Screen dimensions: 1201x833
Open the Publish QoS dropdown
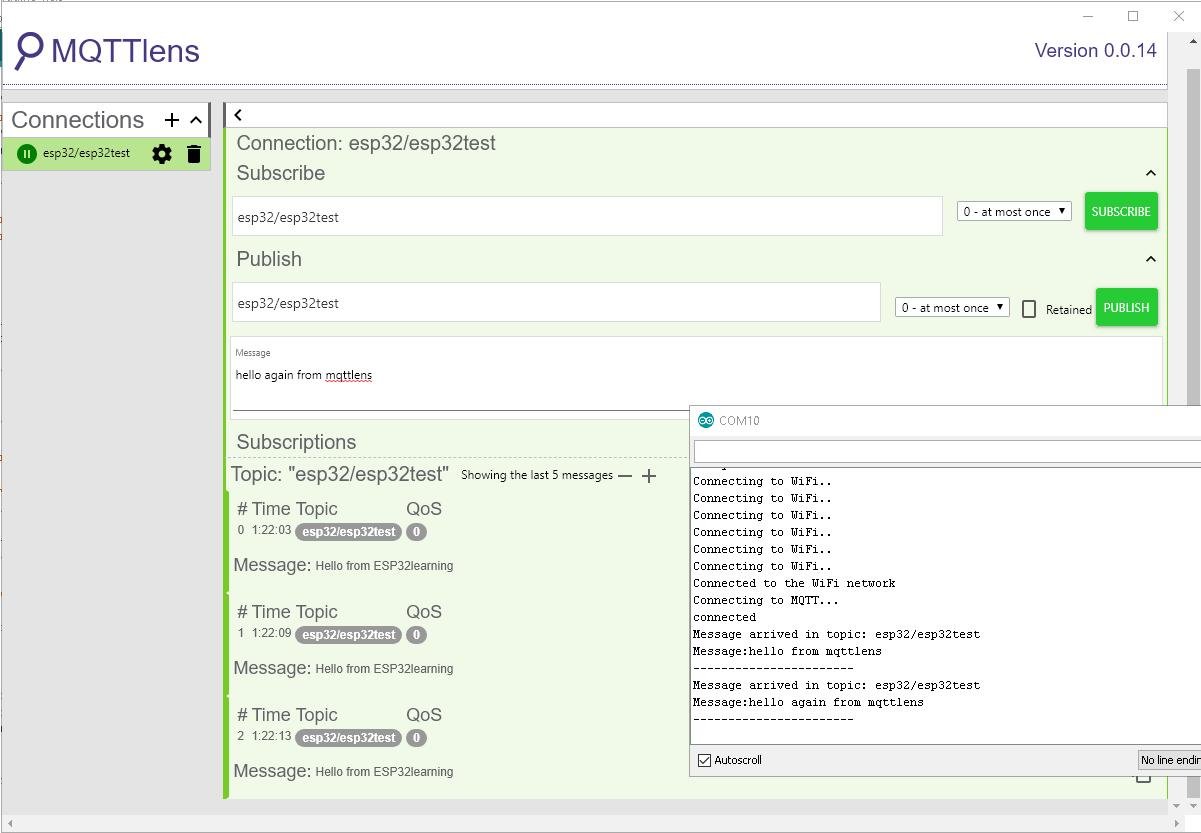point(952,307)
